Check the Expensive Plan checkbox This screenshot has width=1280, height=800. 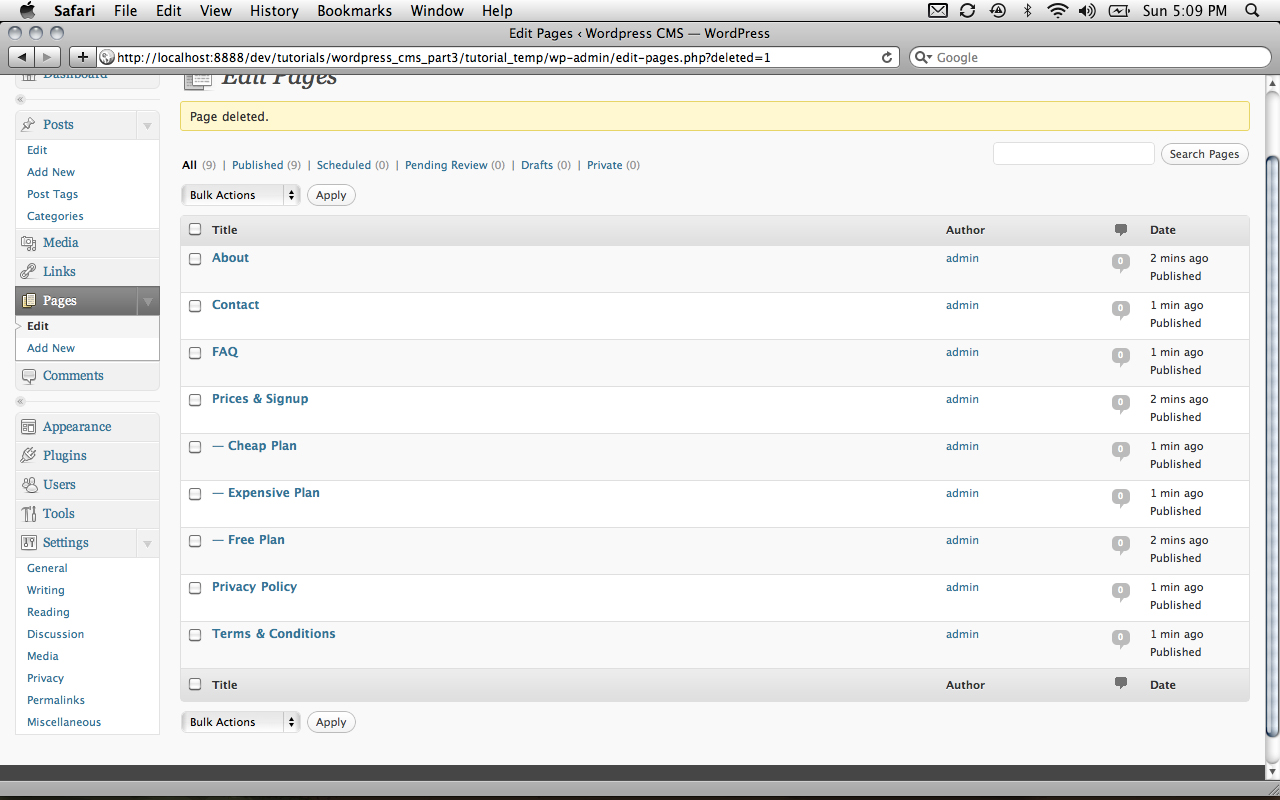(x=195, y=494)
